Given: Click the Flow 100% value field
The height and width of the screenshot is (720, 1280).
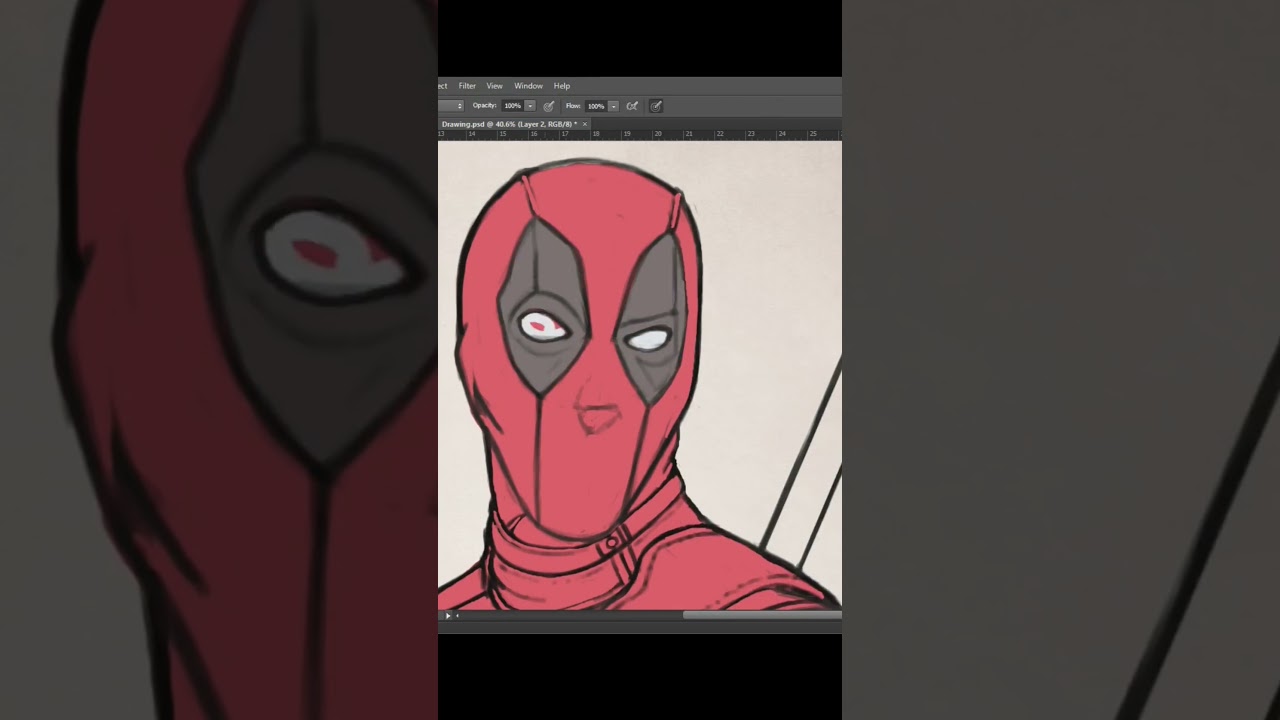Looking at the screenshot, I should (x=596, y=106).
